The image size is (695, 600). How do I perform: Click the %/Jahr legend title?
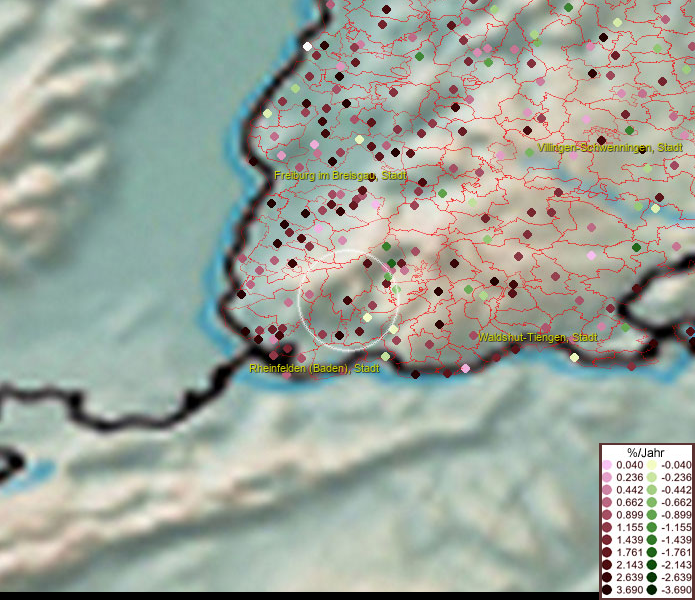point(645,452)
